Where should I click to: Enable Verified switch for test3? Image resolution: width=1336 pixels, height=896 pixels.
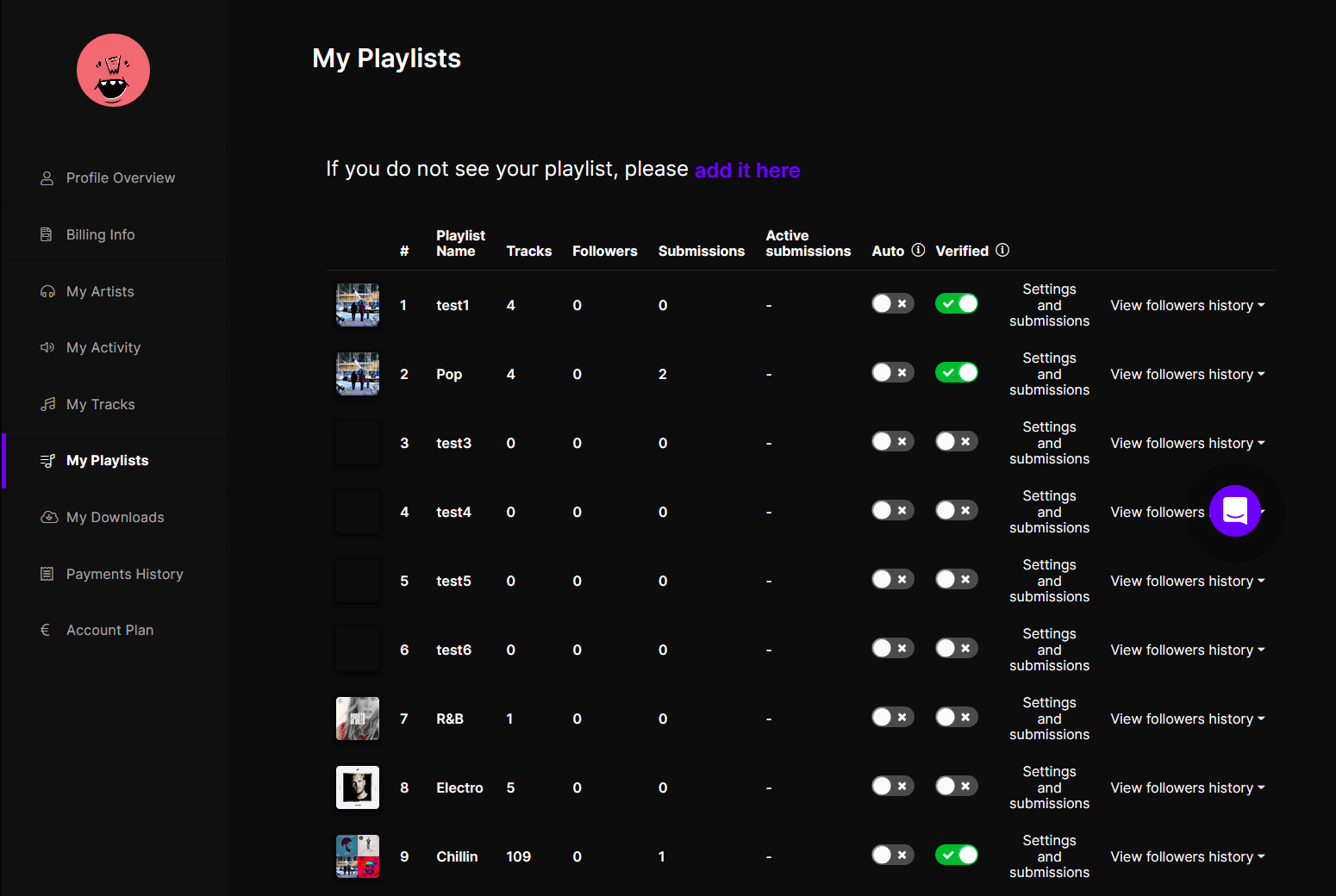pos(957,441)
